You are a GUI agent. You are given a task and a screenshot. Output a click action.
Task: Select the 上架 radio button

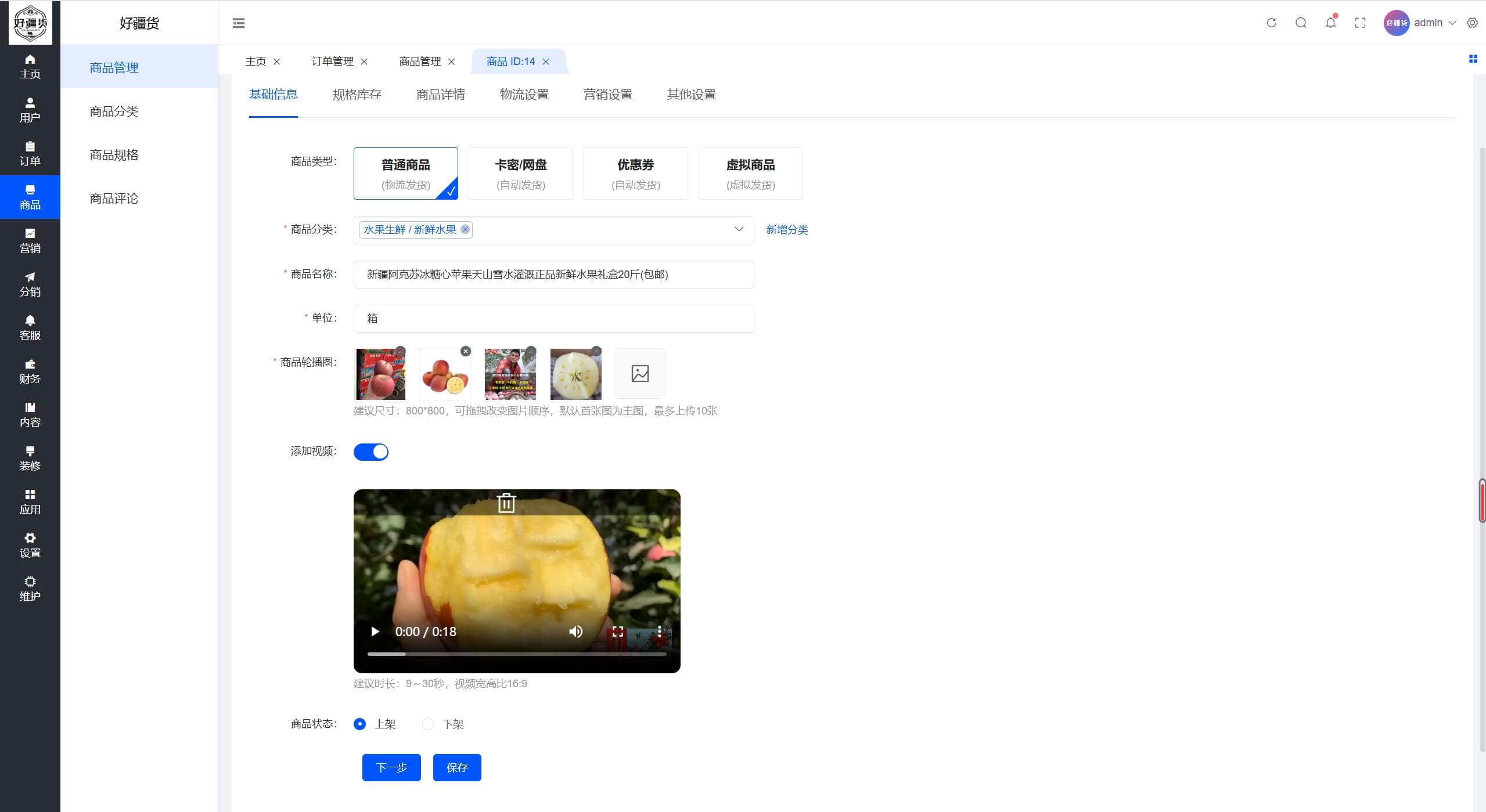click(359, 724)
